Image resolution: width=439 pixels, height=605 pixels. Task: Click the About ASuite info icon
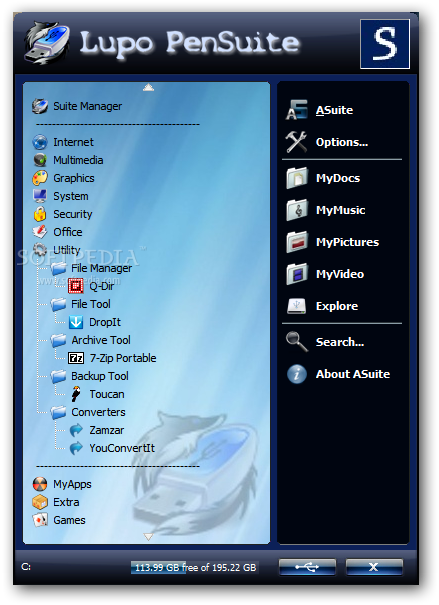297,374
